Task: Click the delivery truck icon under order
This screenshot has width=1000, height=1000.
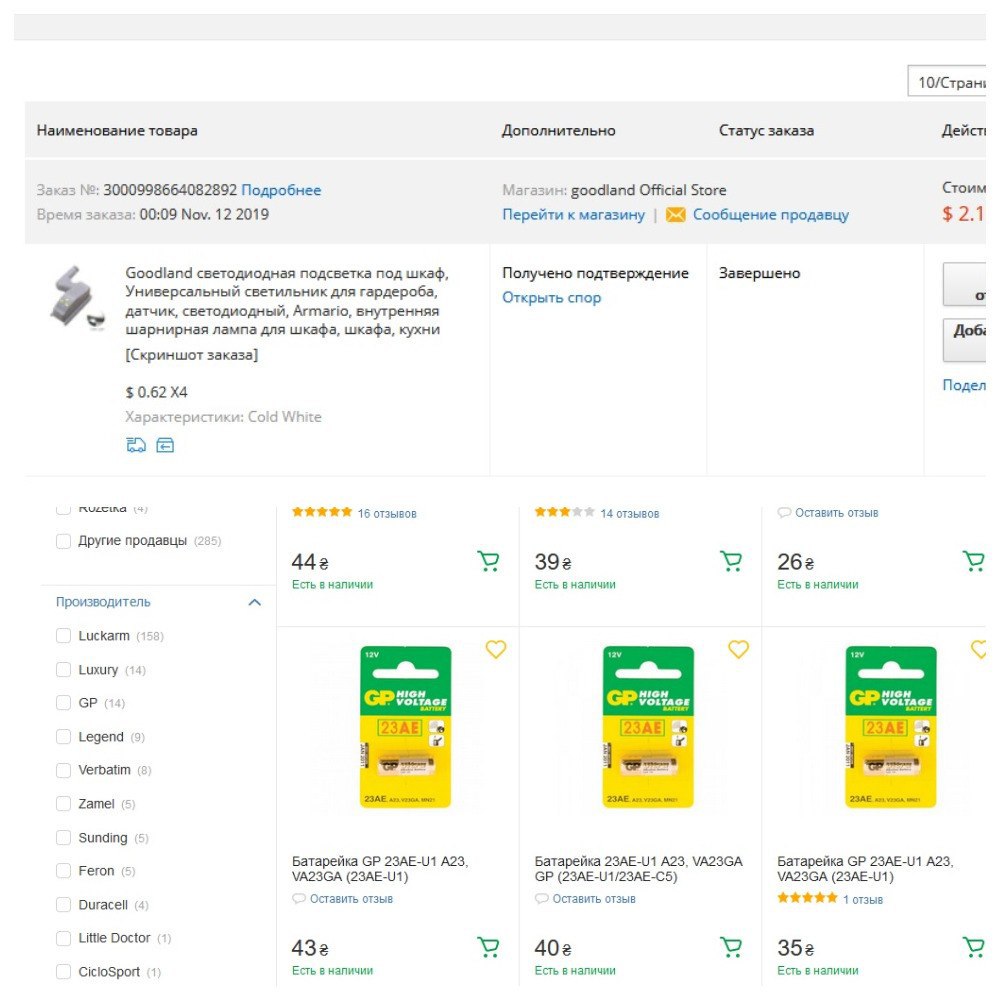Action: (136, 445)
